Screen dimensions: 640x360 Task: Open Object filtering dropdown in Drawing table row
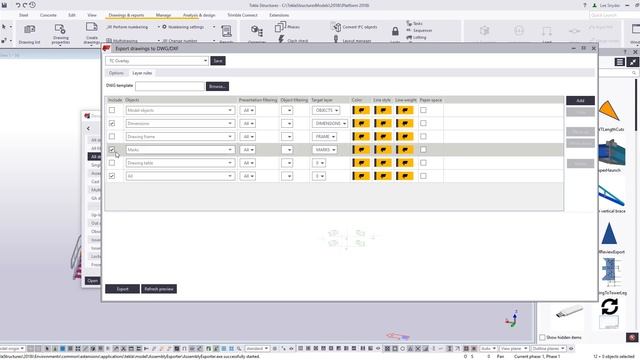coord(287,163)
